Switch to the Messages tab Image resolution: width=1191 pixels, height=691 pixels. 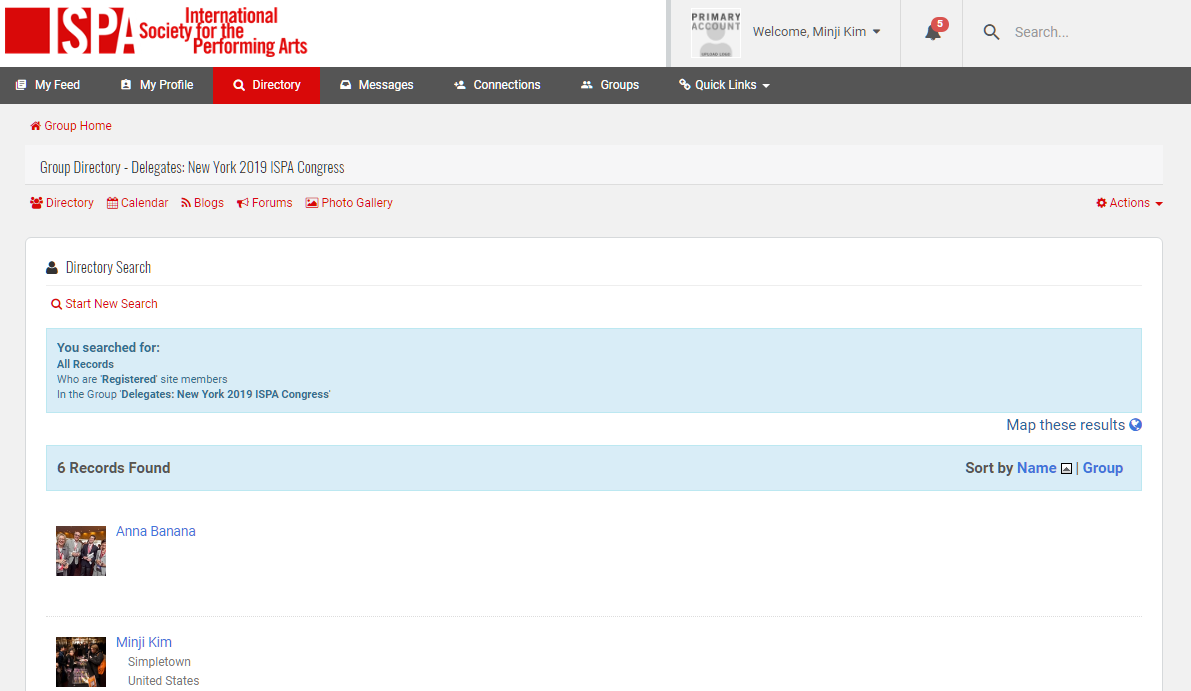pyautogui.click(x=376, y=85)
